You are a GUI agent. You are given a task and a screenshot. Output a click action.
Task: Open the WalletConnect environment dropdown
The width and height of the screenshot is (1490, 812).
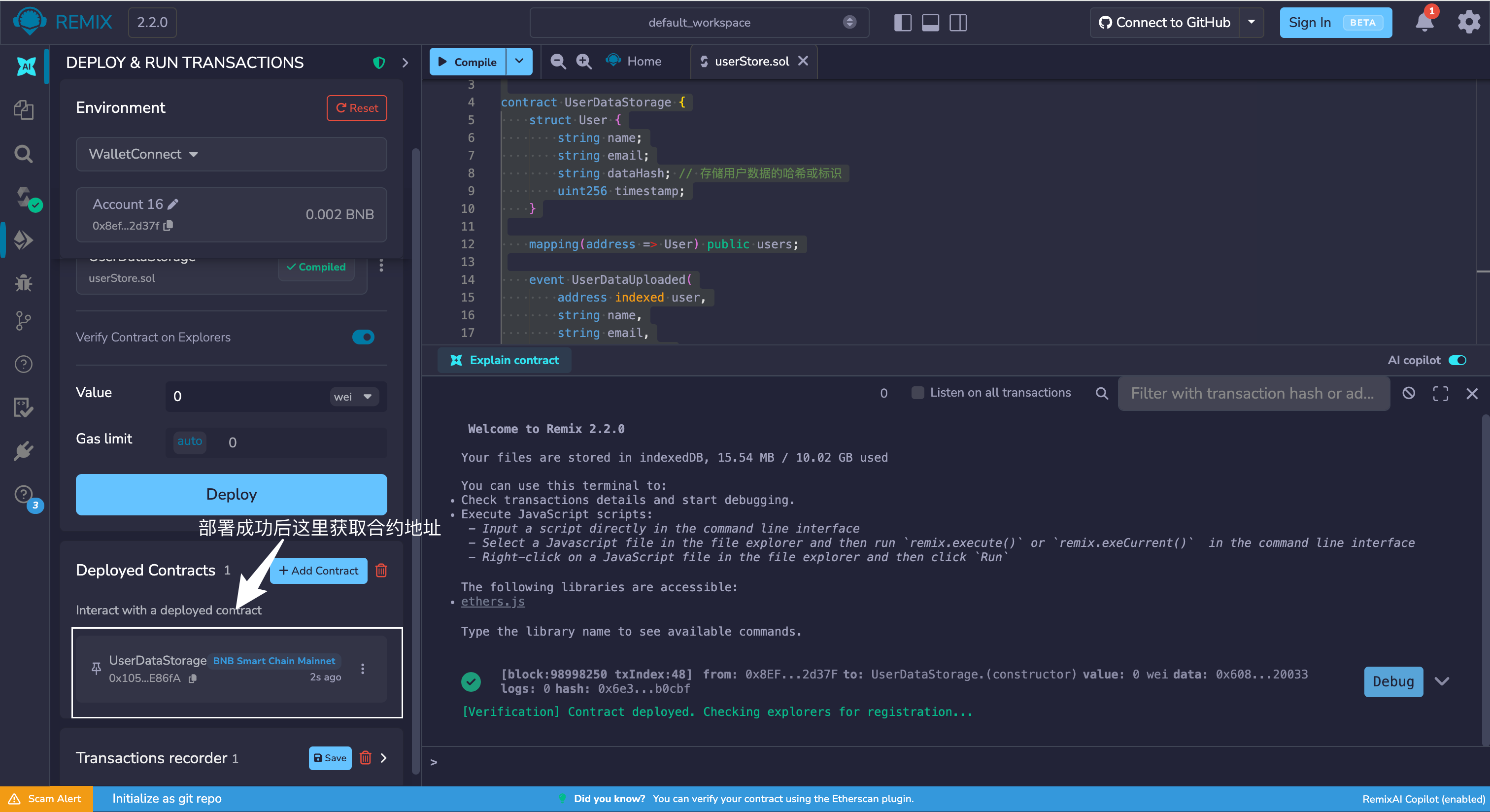point(232,154)
